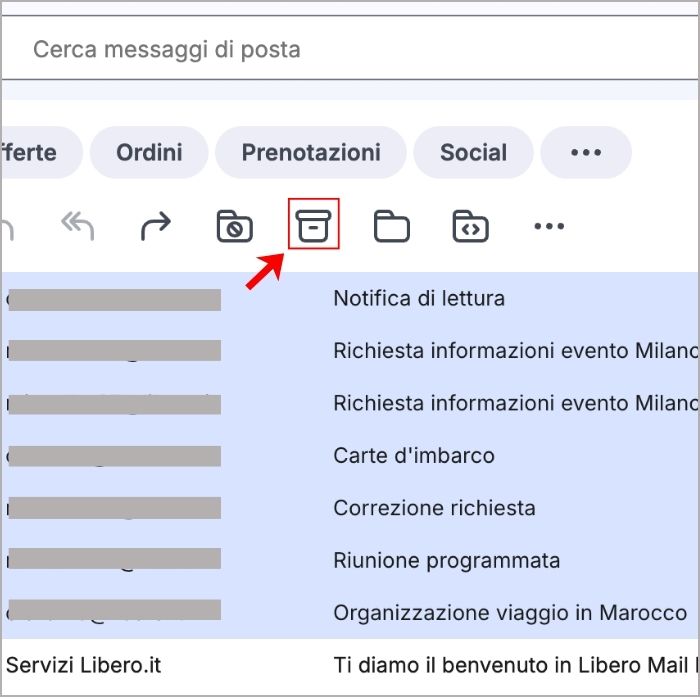
Task: Mark selected messages as spam
Action: (234, 226)
